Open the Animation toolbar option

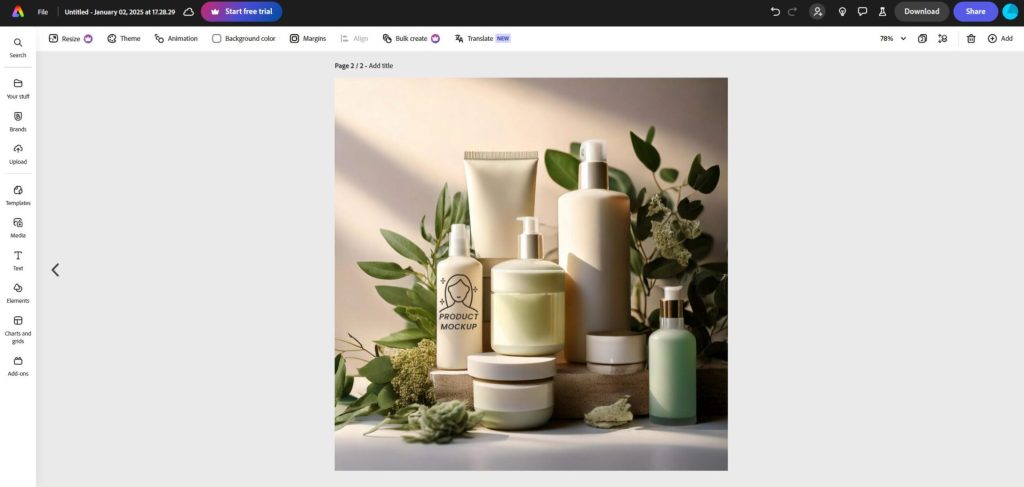[176, 39]
